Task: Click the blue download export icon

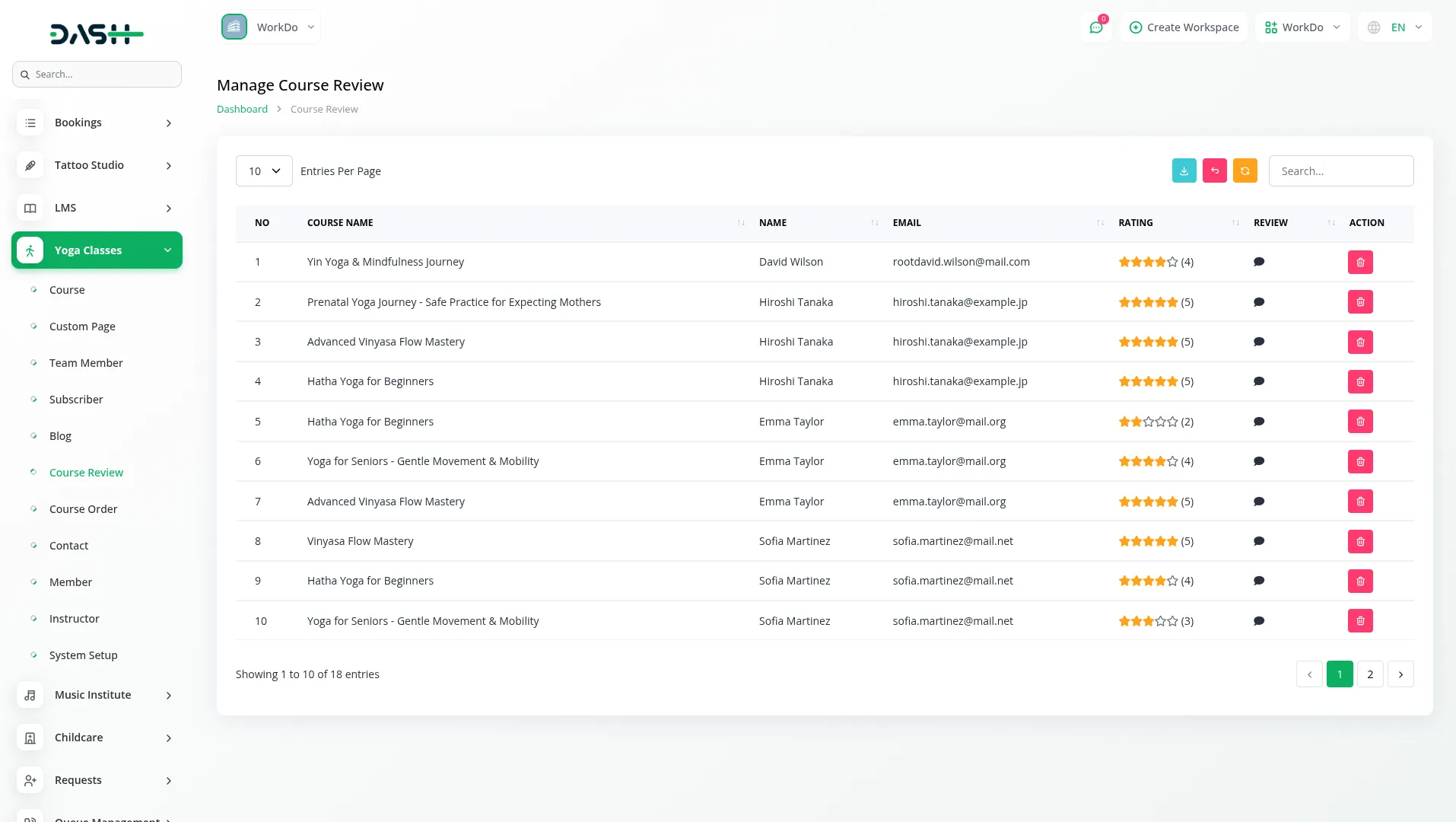Action: (1184, 171)
